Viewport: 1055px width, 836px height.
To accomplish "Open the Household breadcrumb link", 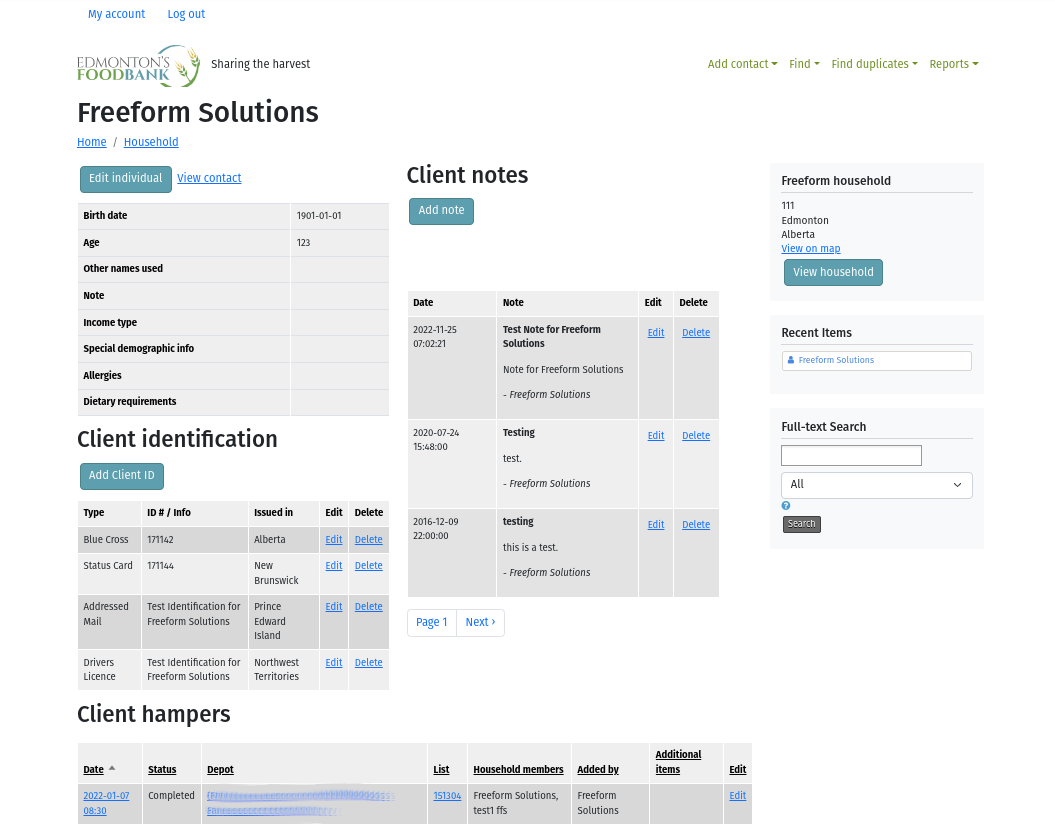I will pyautogui.click(x=151, y=143).
